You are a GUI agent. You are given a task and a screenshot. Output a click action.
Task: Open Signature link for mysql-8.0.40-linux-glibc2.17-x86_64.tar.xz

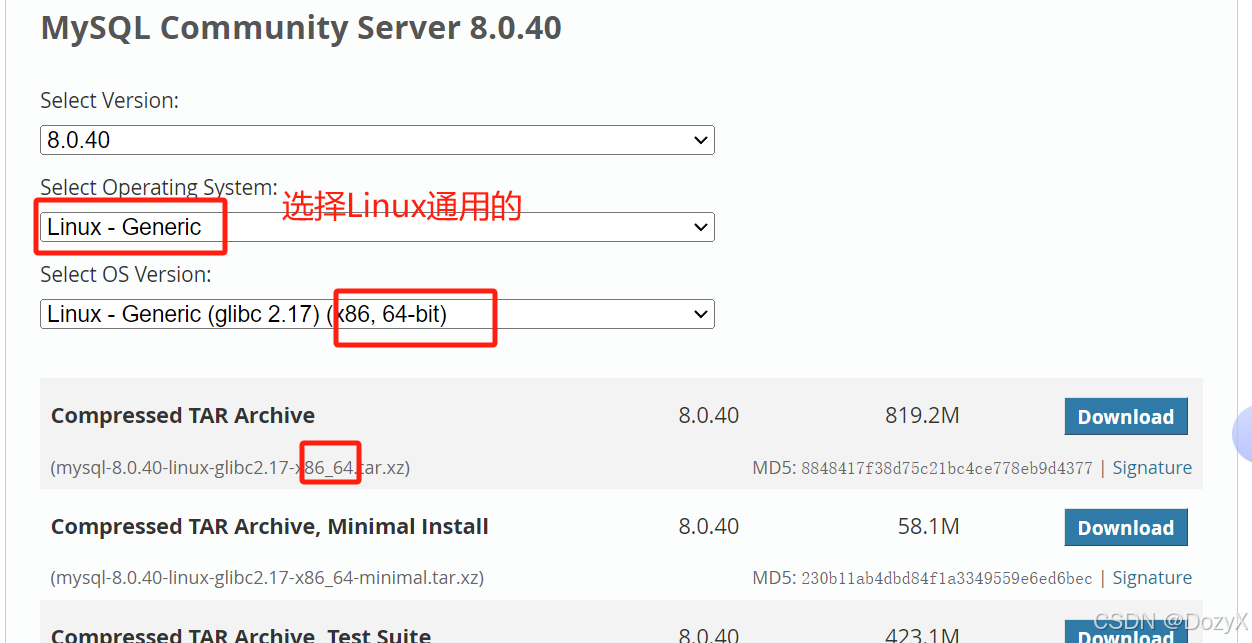pos(1152,467)
